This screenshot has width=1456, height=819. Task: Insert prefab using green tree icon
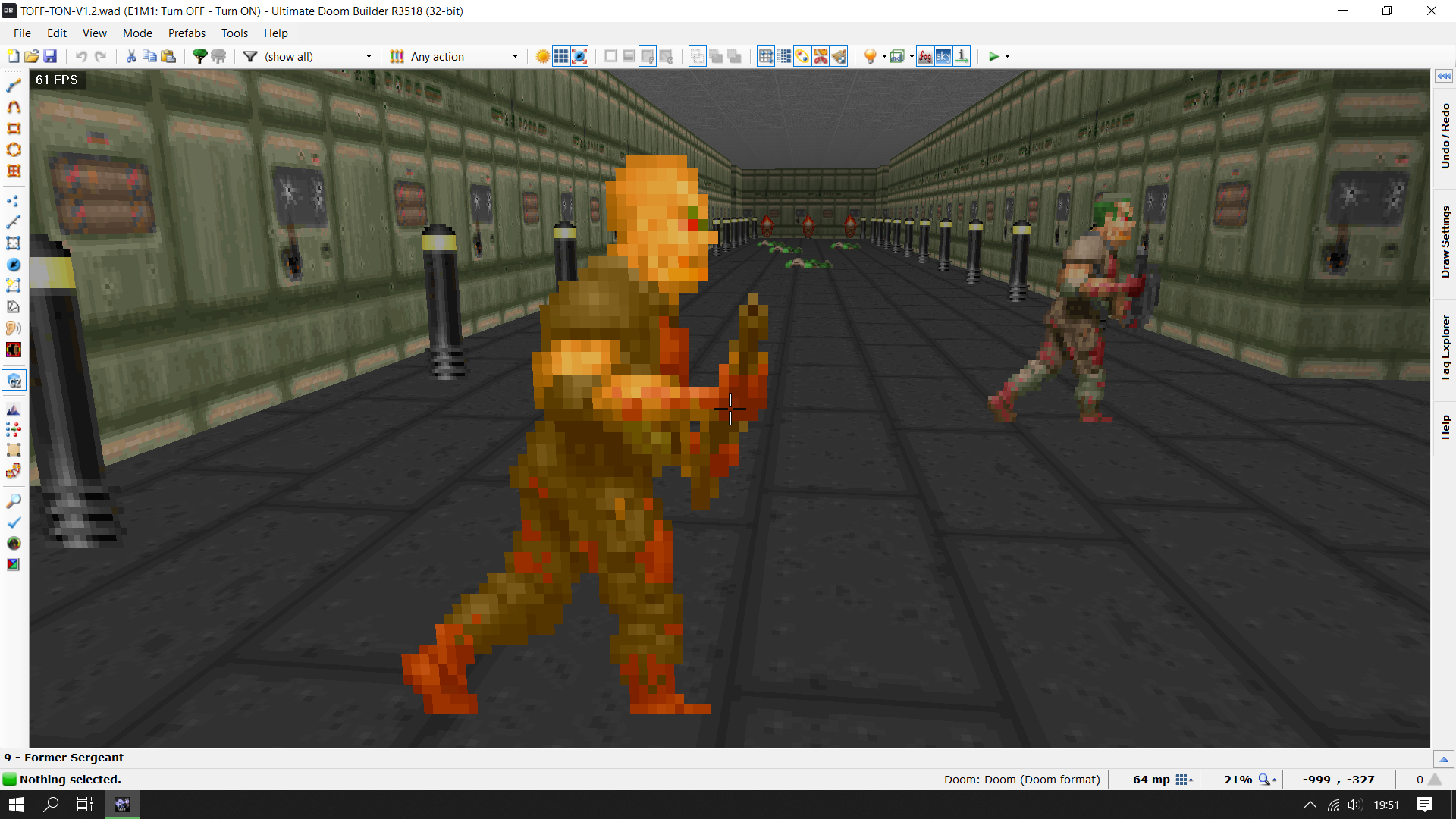(x=199, y=56)
